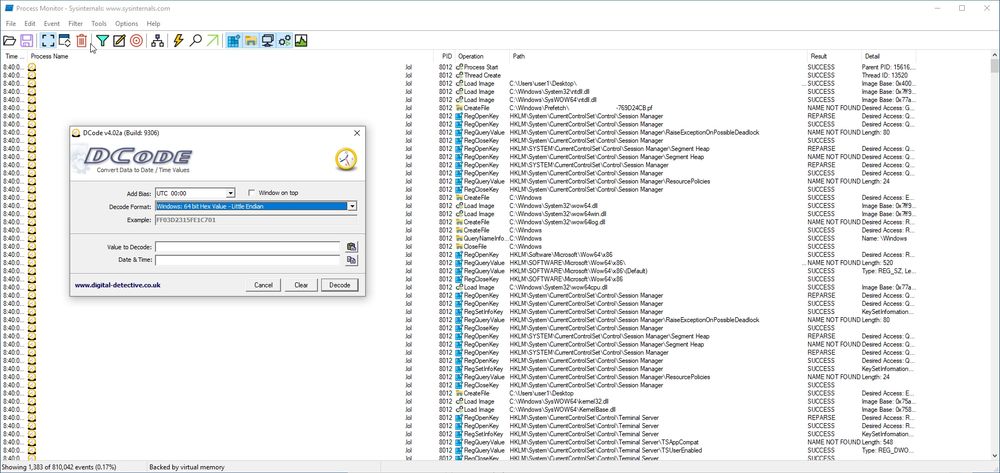Click the Value to Decode input field

click(247, 247)
